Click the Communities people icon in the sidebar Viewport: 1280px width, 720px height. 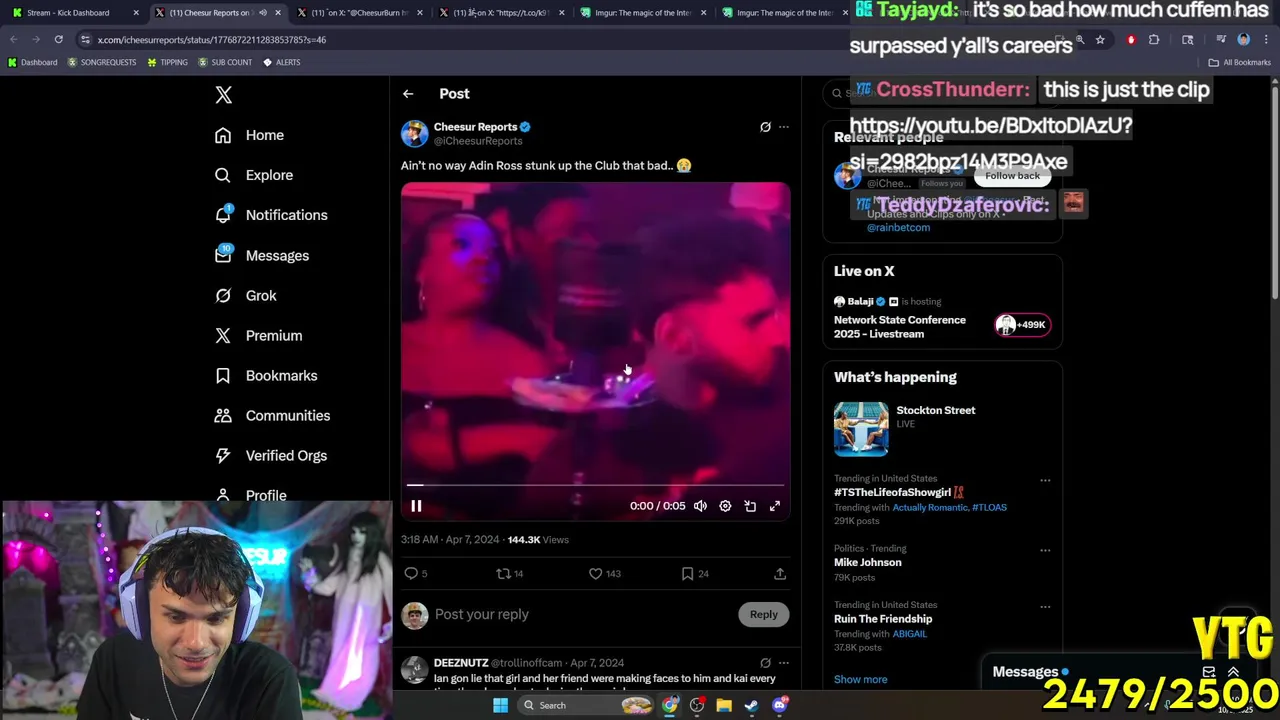pyautogui.click(x=223, y=415)
